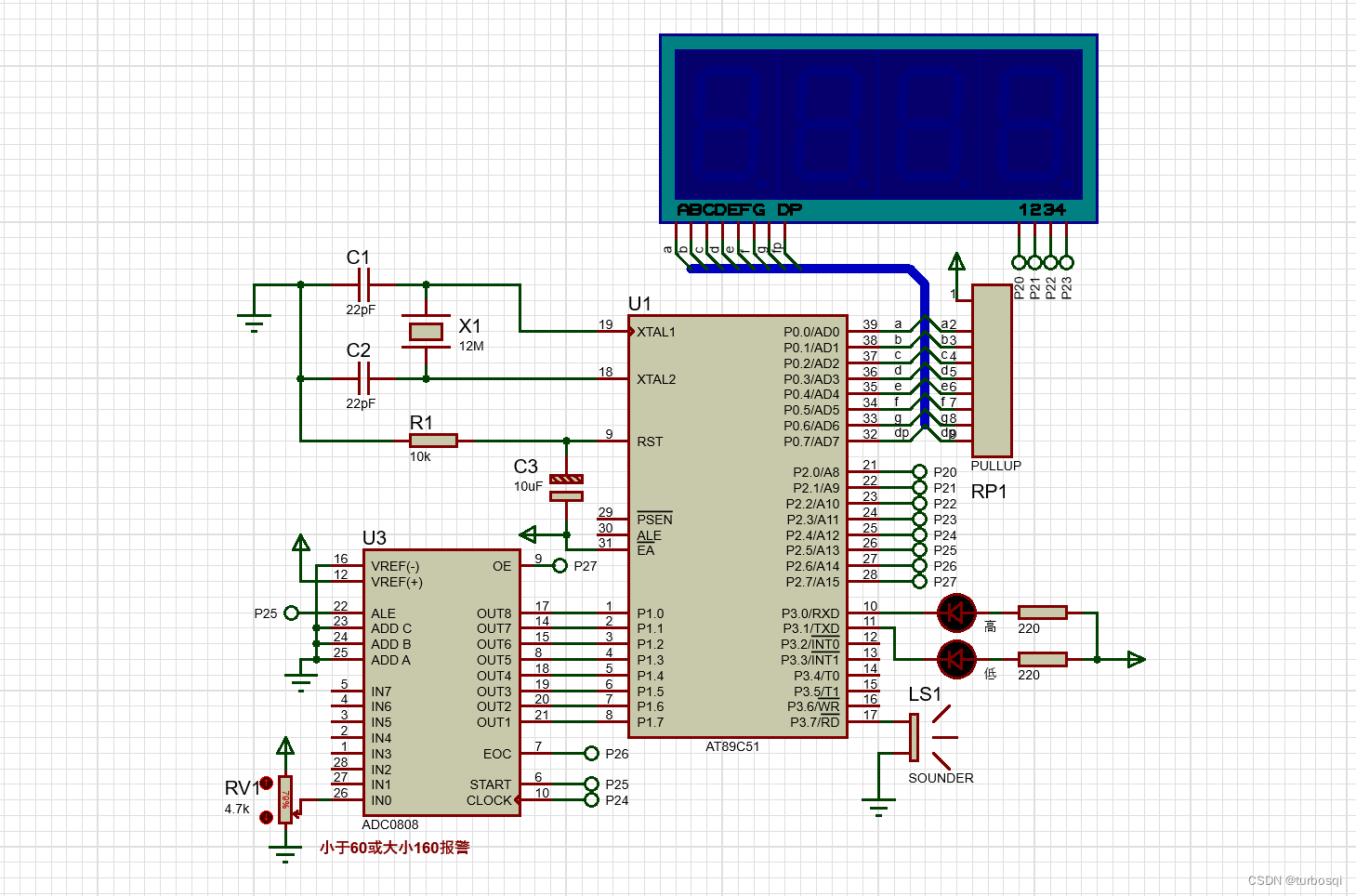Click power arrow feeding VREF pins
Image resolution: width=1356 pixels, height=896 pixels.
300,544
